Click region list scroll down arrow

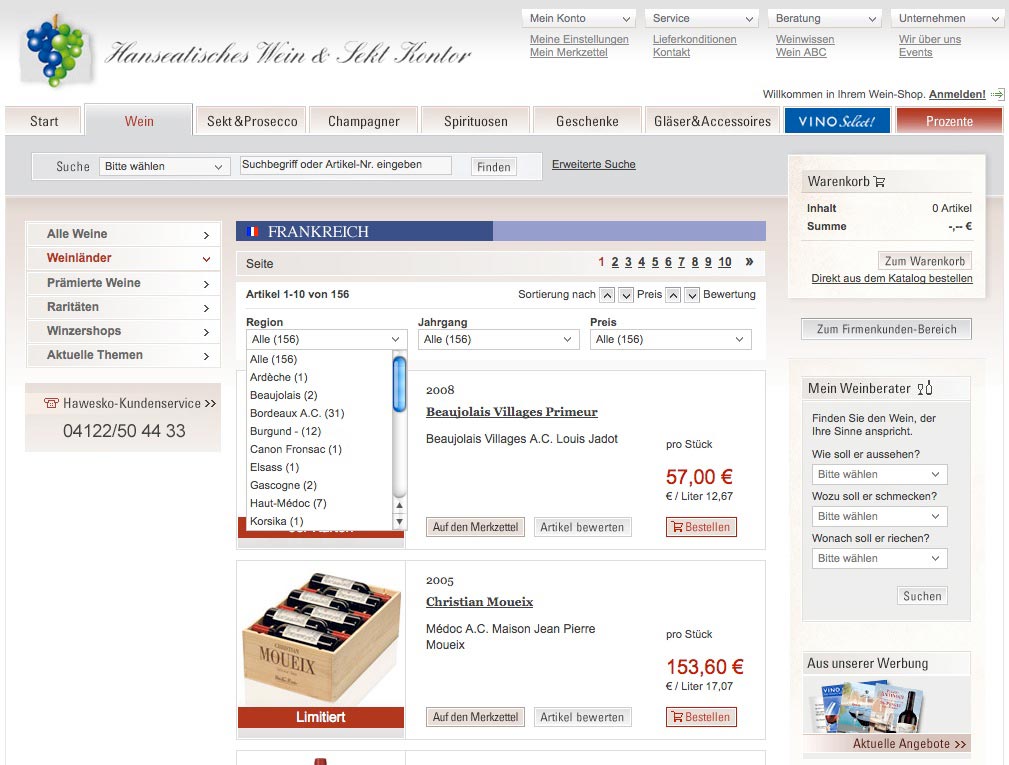pyautogui.click(x=400, y=521)
